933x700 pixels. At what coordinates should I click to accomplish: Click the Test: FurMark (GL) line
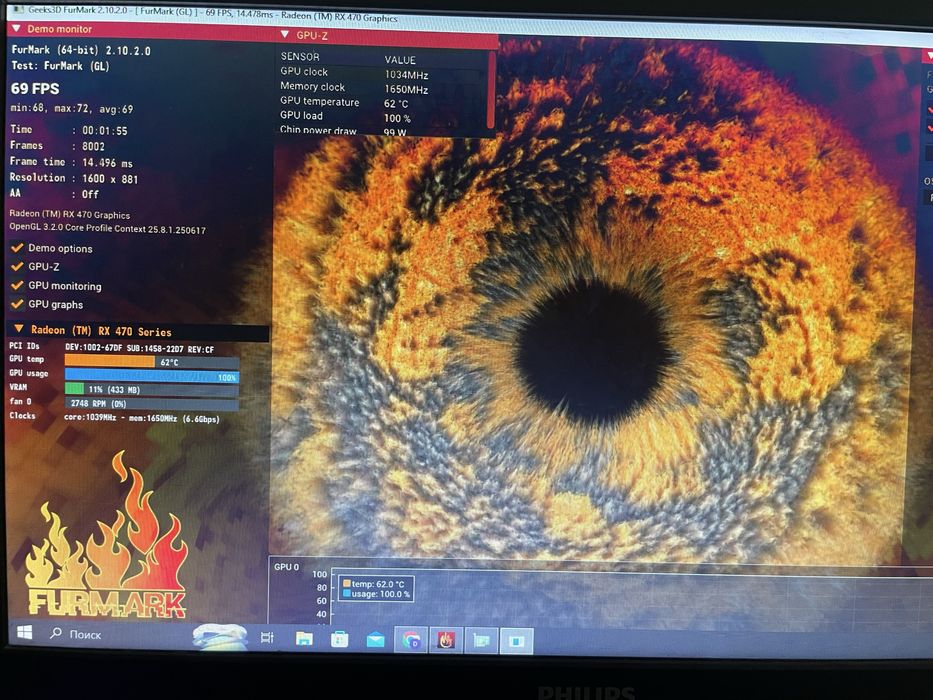[x=61, y=65]
